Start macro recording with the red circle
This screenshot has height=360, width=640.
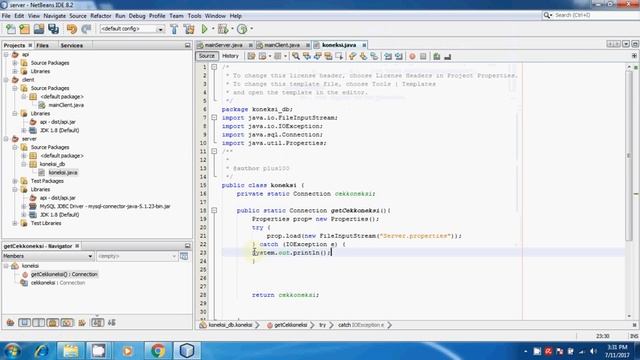coord(412,56)
